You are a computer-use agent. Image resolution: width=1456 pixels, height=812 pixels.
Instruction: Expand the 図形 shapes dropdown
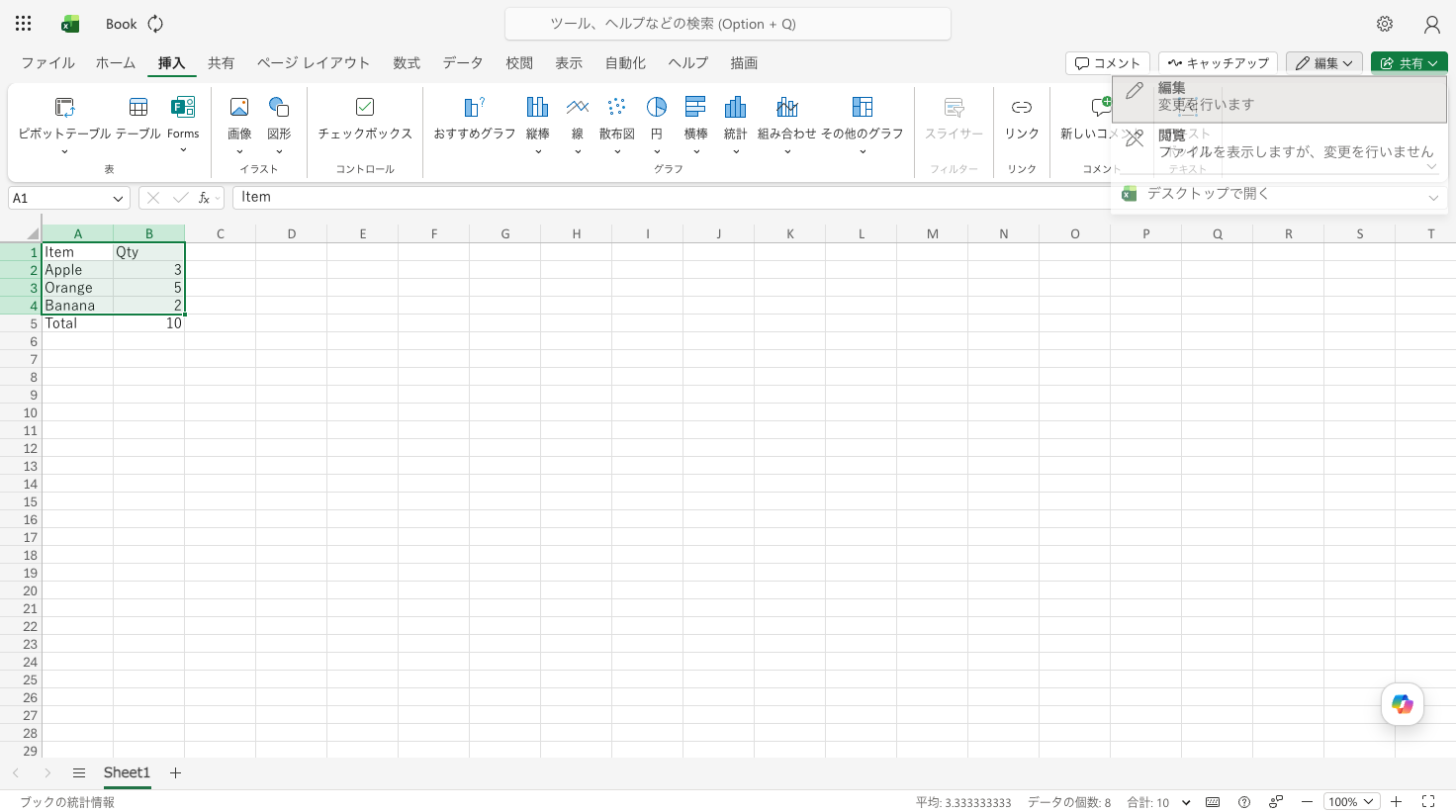(x=279, y=151)
